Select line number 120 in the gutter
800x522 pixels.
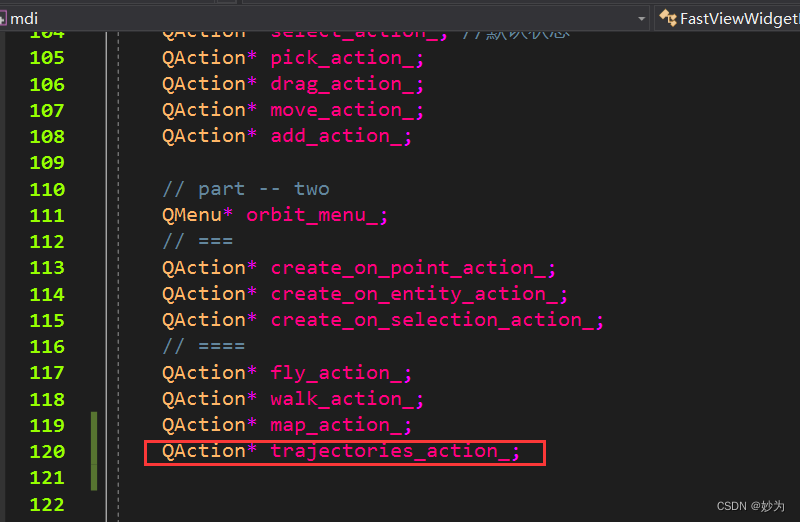pyautogui.click(x=47, y=452)
